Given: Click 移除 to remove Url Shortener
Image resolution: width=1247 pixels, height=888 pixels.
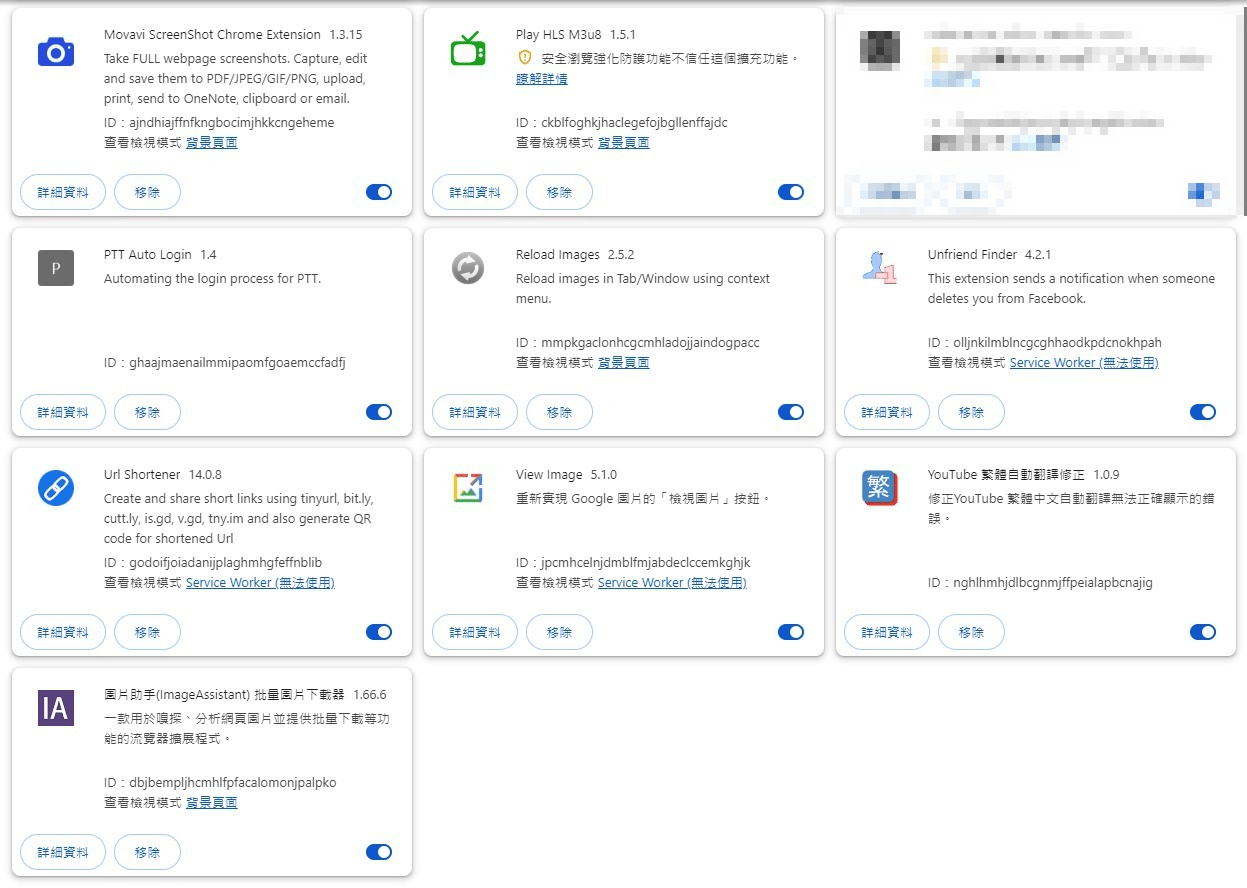Looking at the screenshot, I should pyautogui.click(x=147, y=631).
